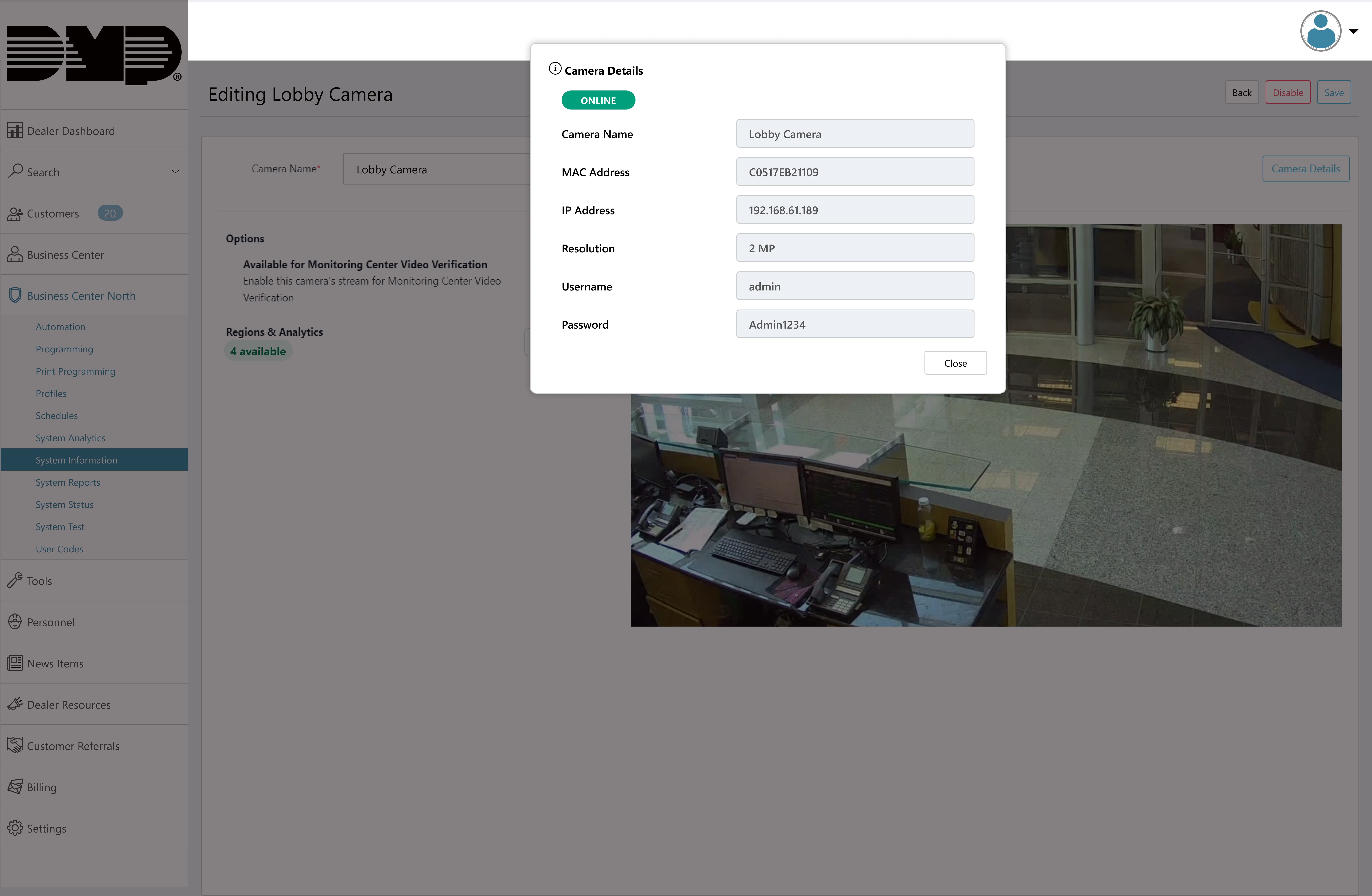Viewport: 1372px width, 896px height.
Task: Click the ONLINE status badge
Action: click(x=598, y=100)
